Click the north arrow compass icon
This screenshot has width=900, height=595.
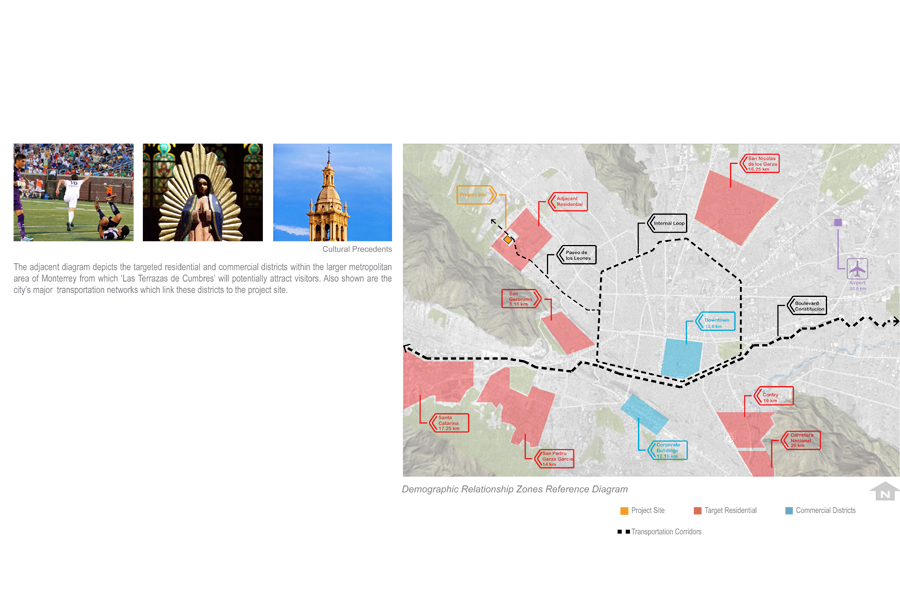tap(884, 491)
